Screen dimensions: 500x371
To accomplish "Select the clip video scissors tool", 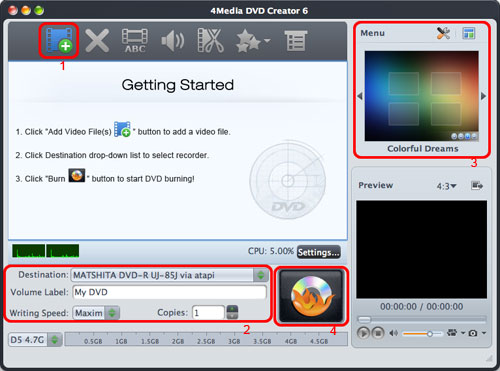I will pos(210,41).
